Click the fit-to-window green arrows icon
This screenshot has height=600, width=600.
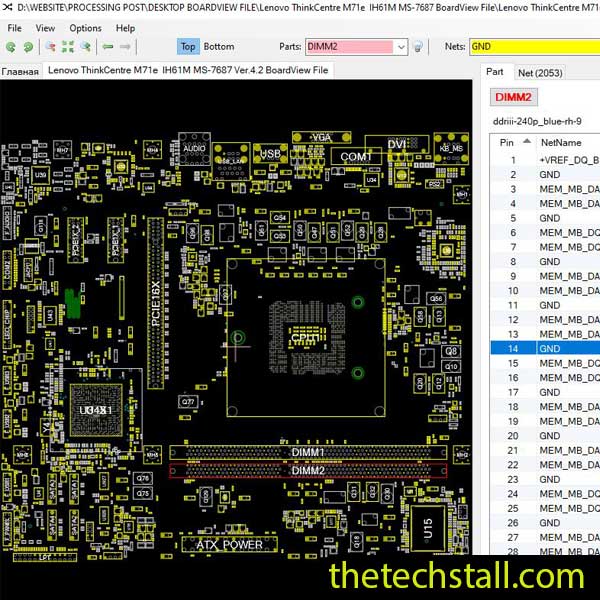(67, 47)
